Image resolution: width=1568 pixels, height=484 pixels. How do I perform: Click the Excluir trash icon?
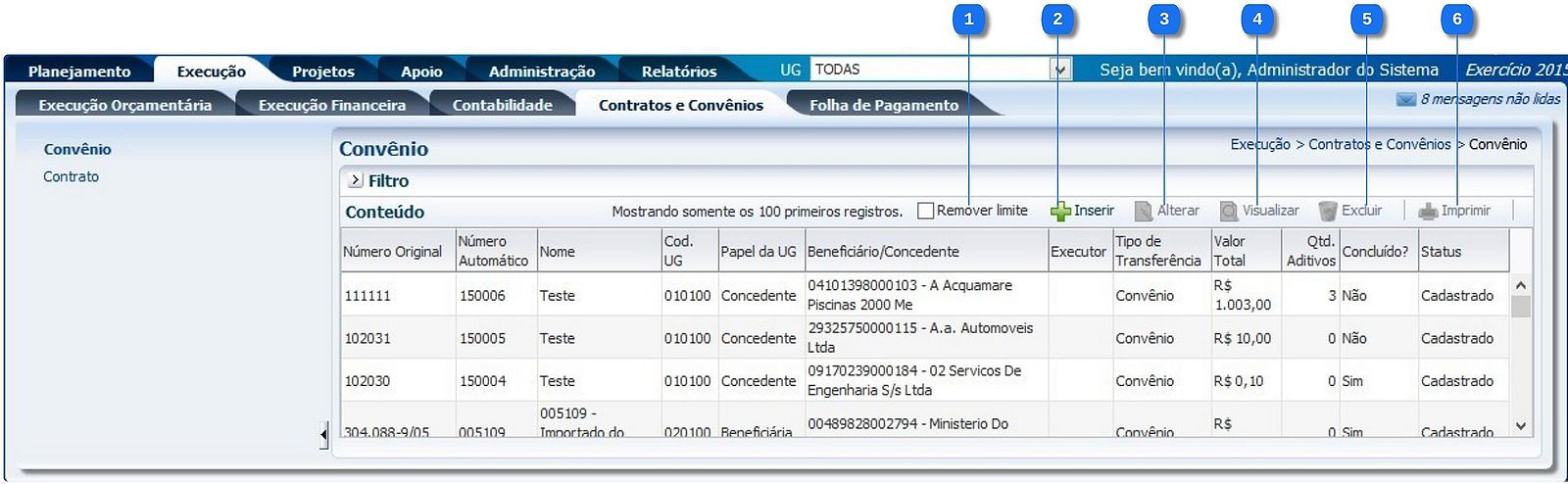pyautogui.click(x=1328, y=212)
